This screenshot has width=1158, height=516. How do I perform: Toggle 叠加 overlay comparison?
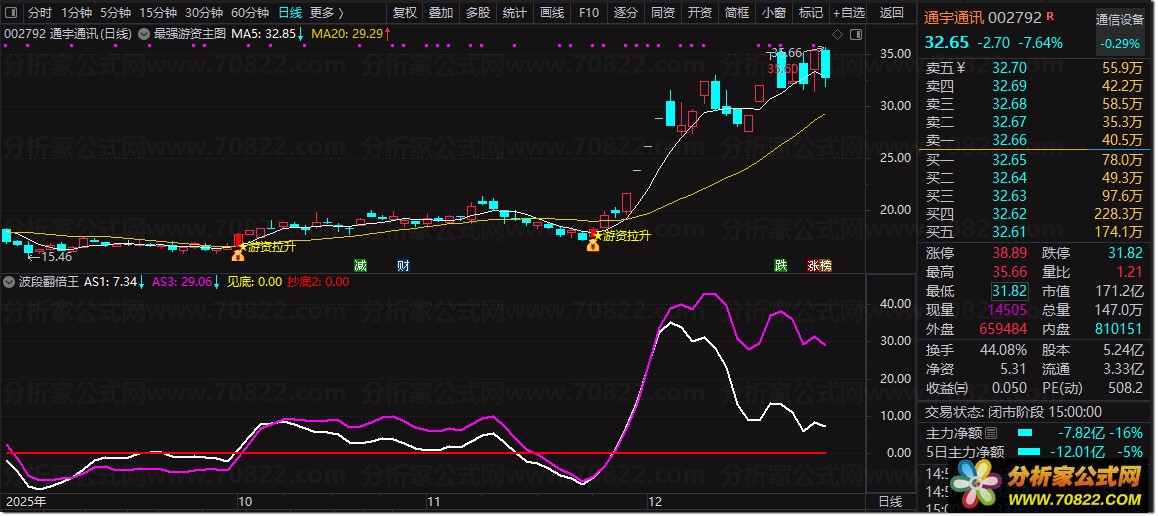click(441, 13)
